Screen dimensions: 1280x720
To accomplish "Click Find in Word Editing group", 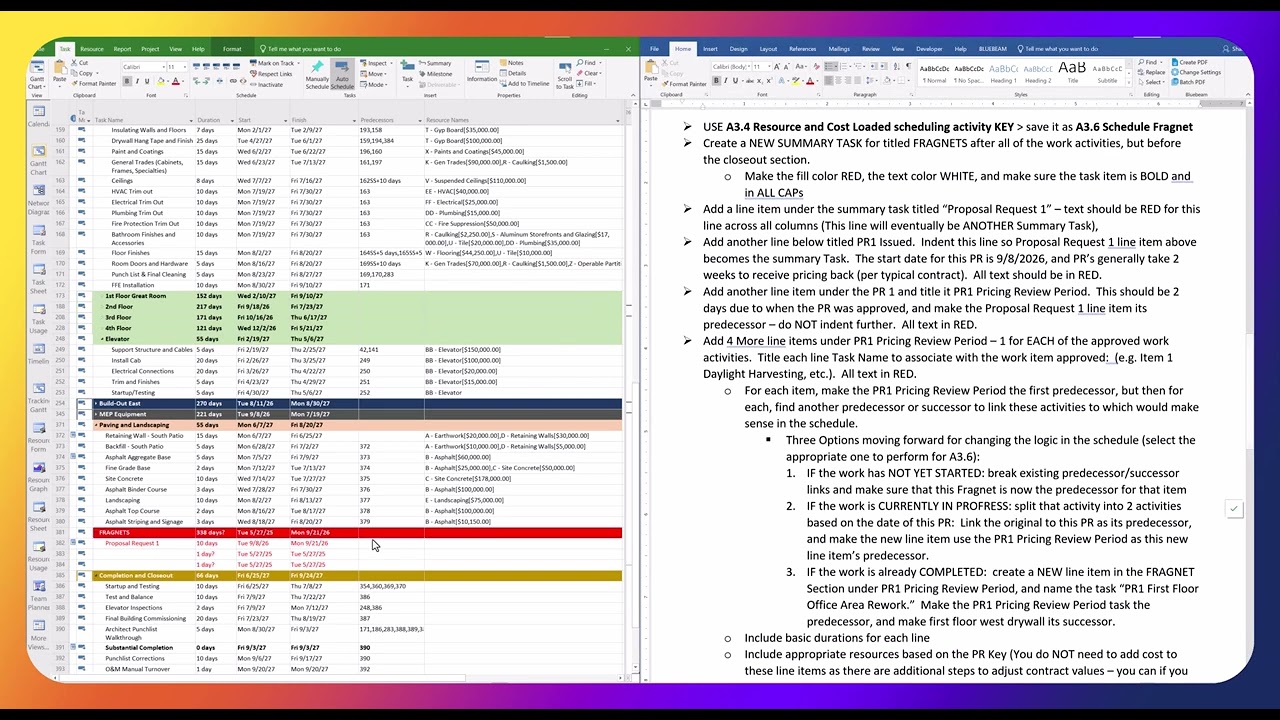I will [x=1149, y=62].
